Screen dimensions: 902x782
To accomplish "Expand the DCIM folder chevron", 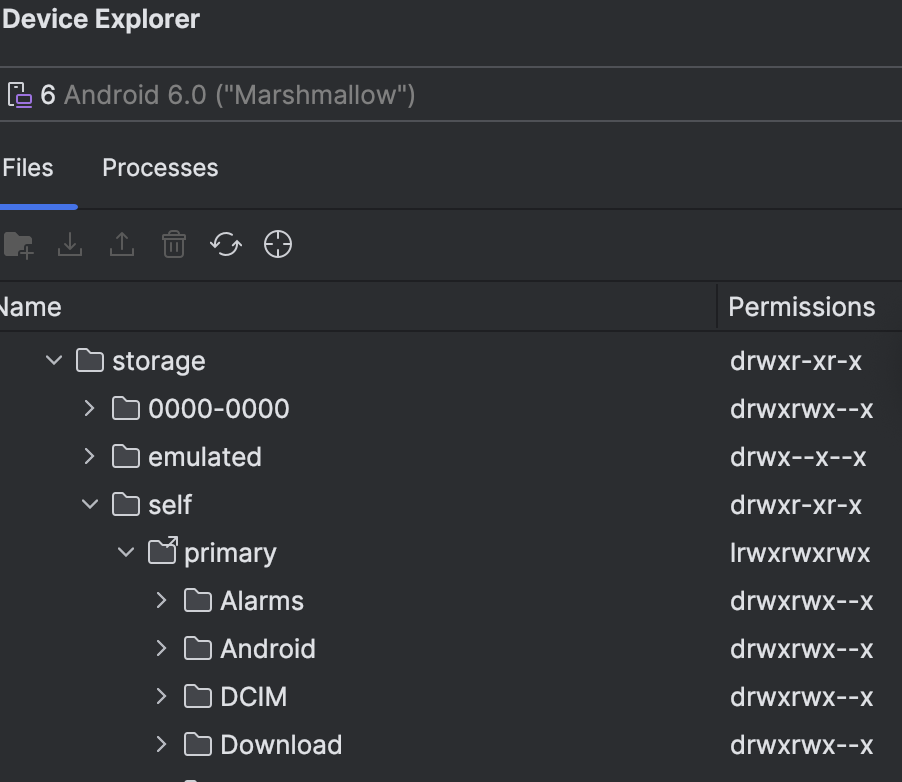I will tap(162, 696).
